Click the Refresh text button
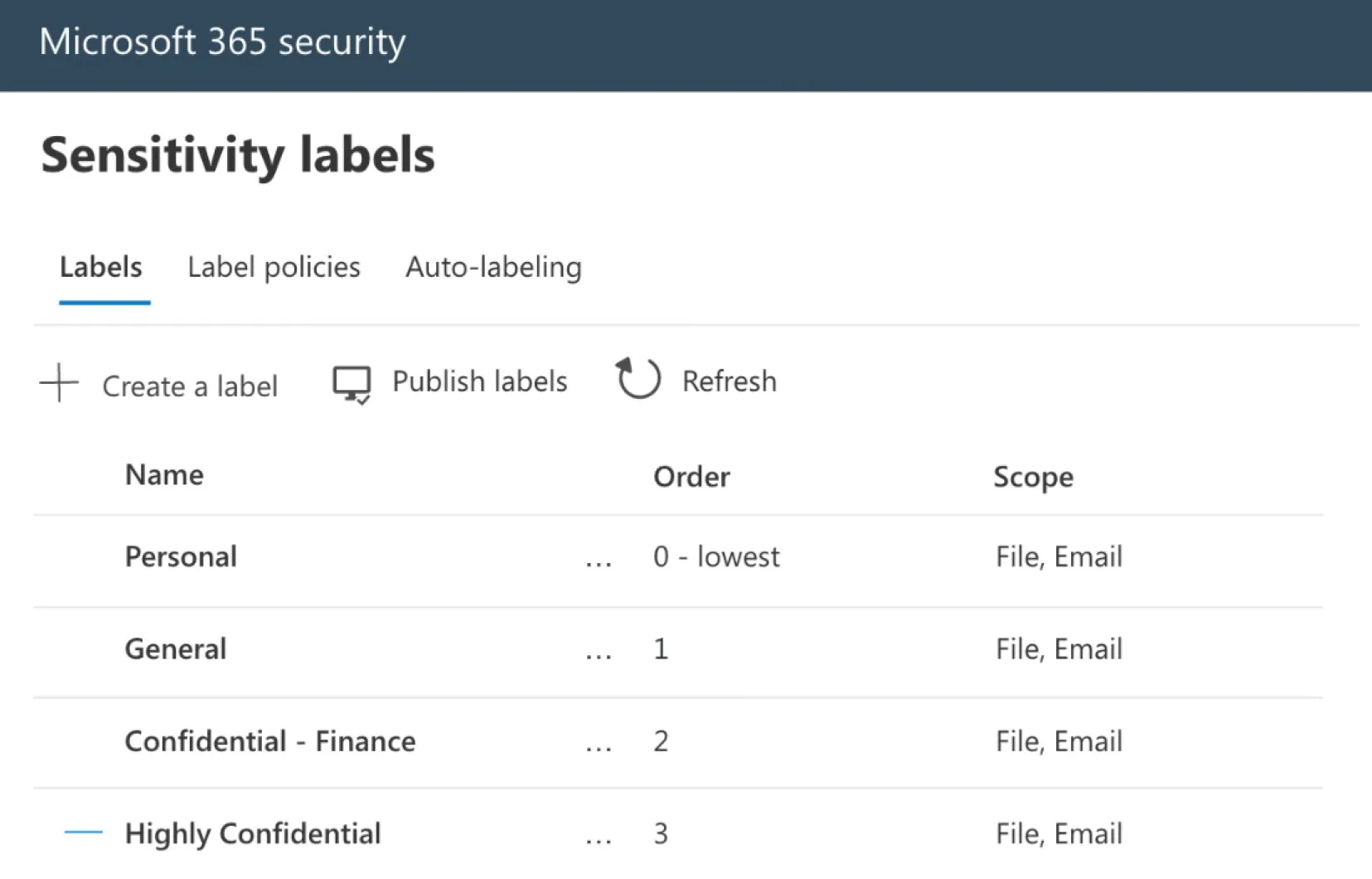Viewport: 1372px width, 879px height. pyautogui.click(x=730, y=381)
